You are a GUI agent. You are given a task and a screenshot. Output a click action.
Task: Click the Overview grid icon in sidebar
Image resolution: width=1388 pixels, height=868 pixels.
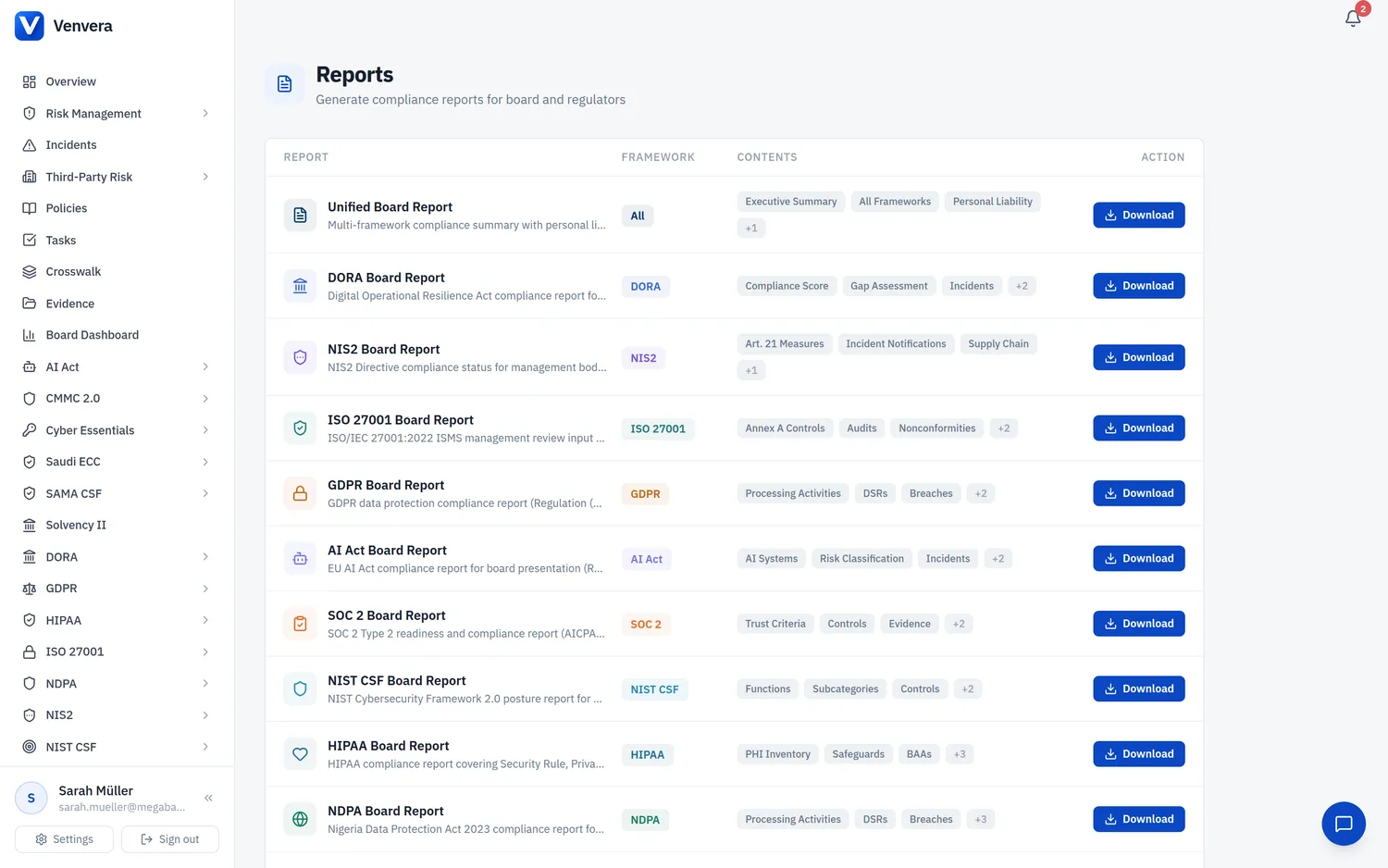[30, 81]
